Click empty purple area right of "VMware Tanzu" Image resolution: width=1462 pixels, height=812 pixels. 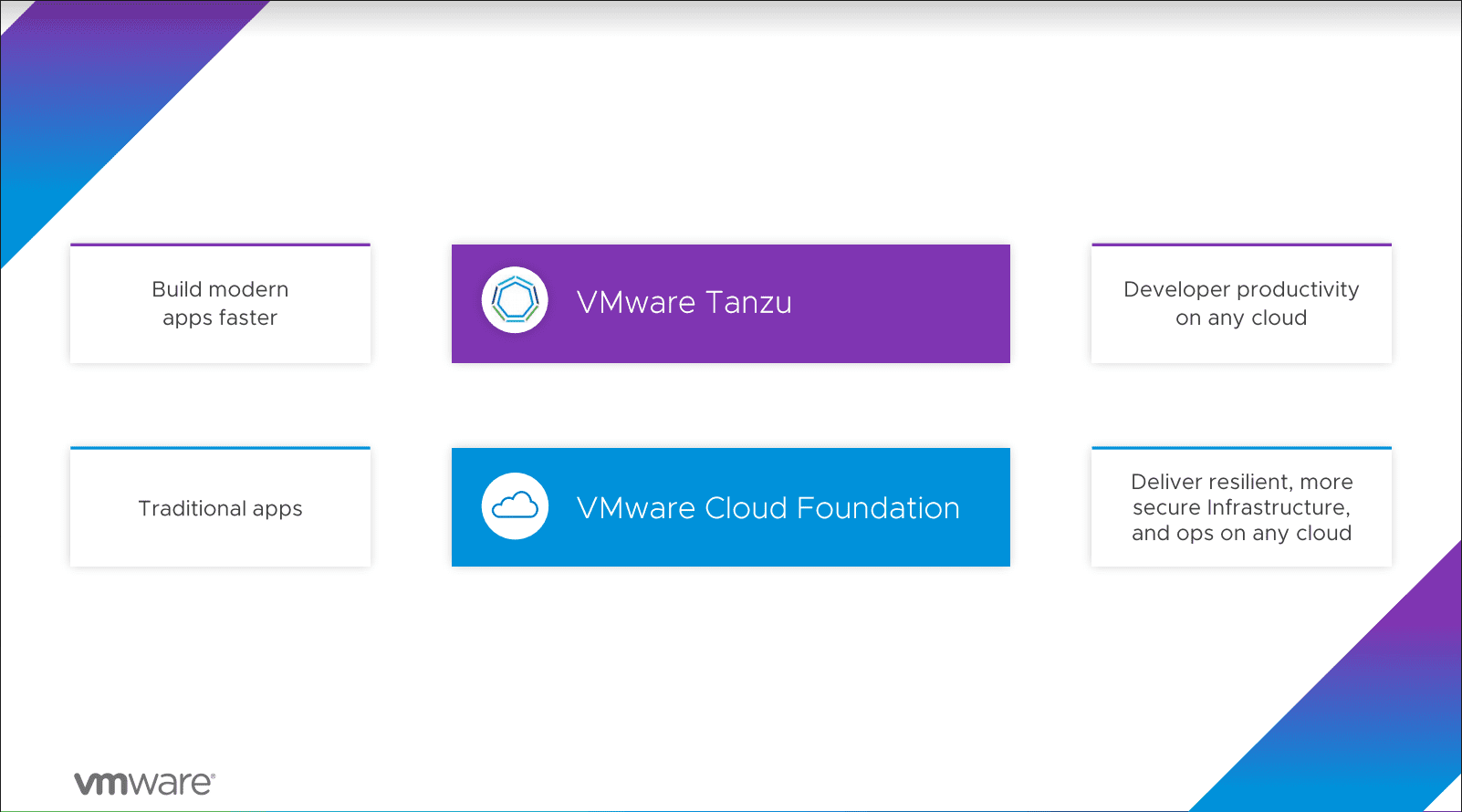[x=903, y=303]
